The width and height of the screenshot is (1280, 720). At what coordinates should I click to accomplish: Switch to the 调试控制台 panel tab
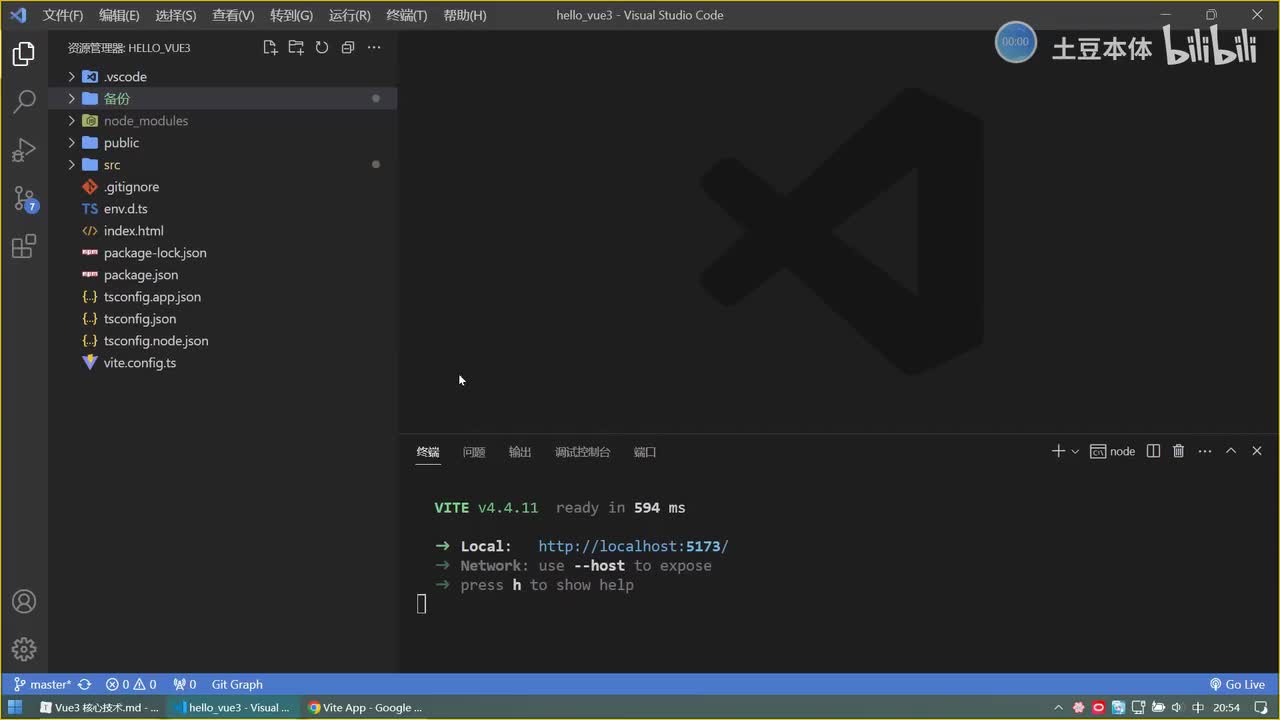click(x=583, y=452)
